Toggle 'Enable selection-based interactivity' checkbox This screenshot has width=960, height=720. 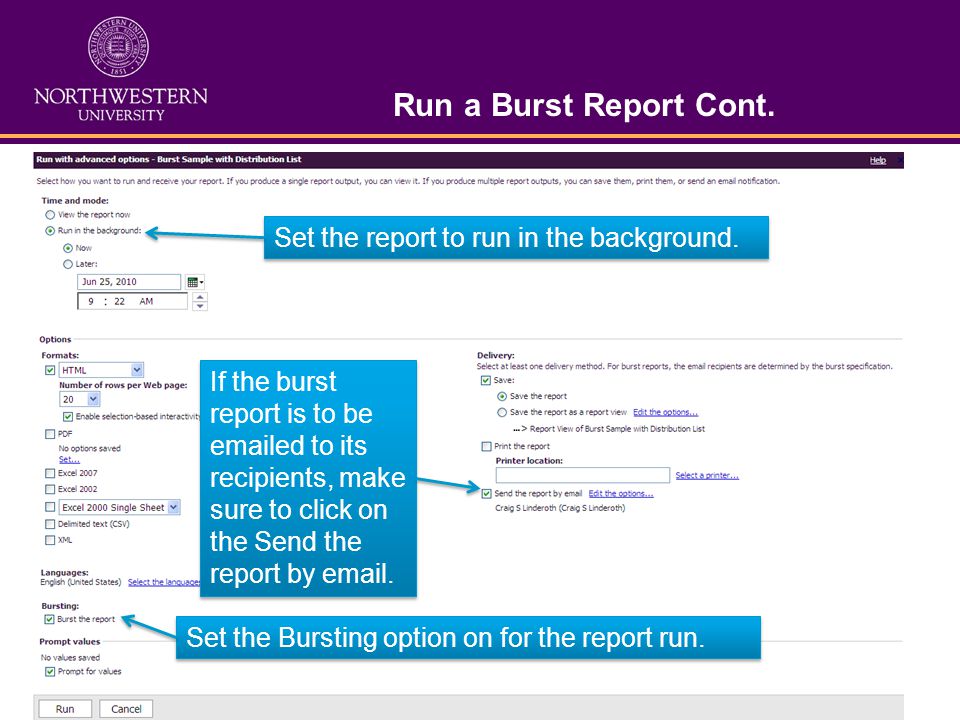[x=68, y=417]
